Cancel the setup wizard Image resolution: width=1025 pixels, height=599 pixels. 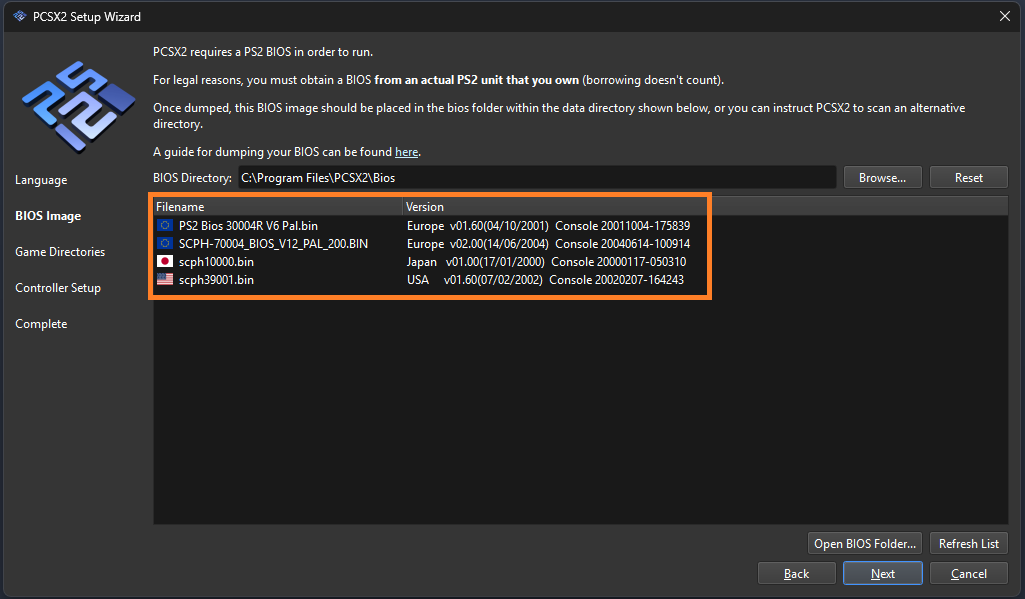click(969, 573)
